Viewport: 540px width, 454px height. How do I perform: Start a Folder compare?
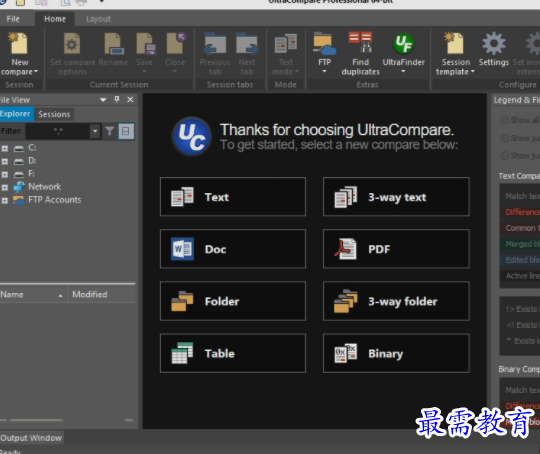tap(233, 301)
